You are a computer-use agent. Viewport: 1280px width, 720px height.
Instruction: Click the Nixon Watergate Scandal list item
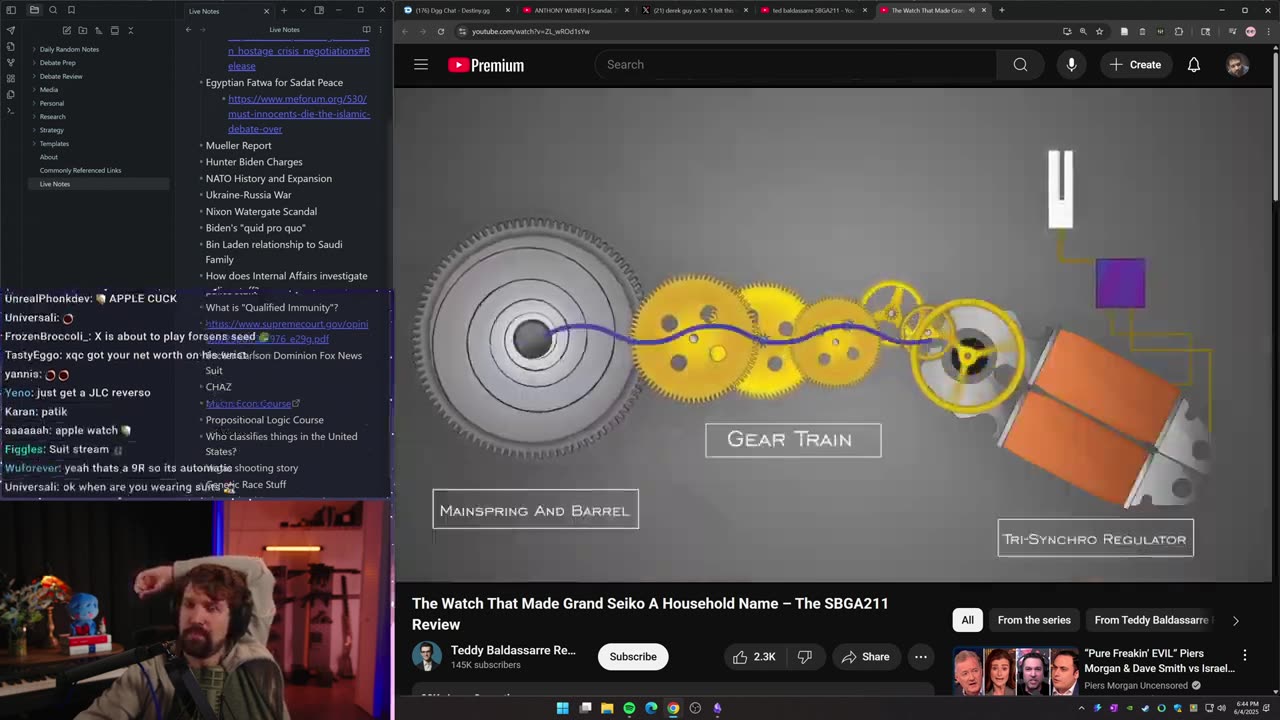pos(261,211)
